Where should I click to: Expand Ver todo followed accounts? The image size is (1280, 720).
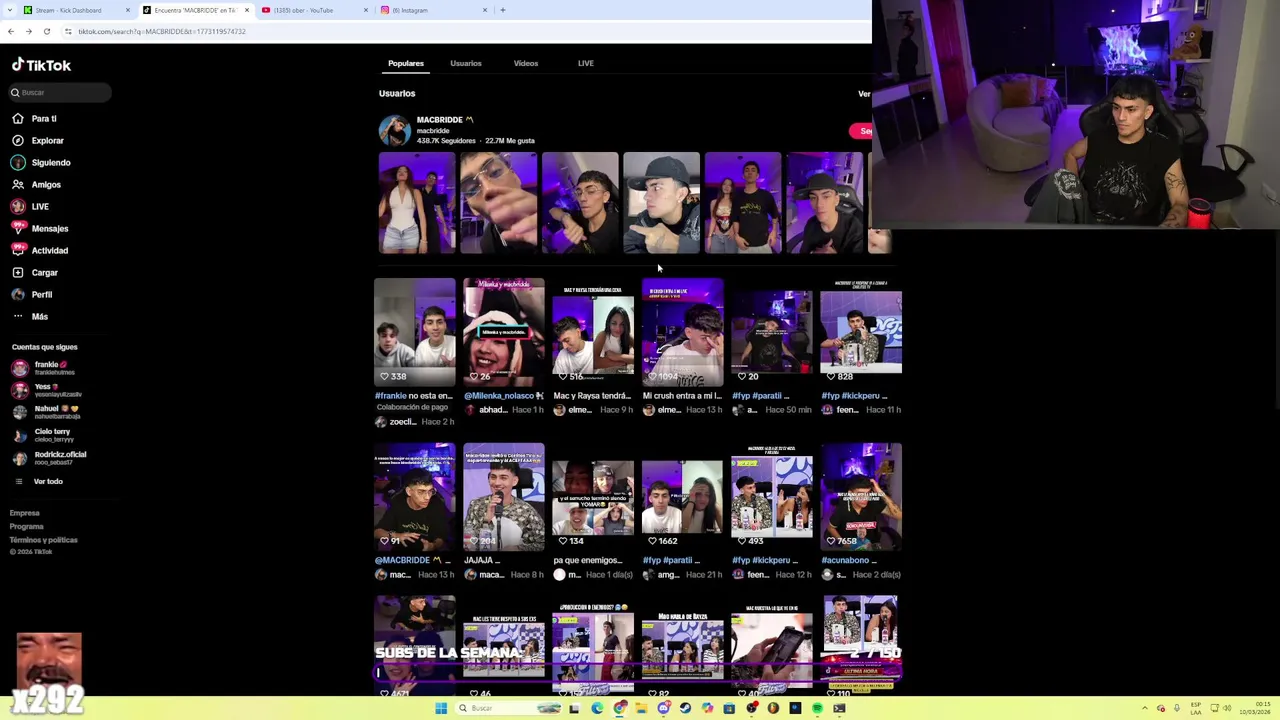40,481
